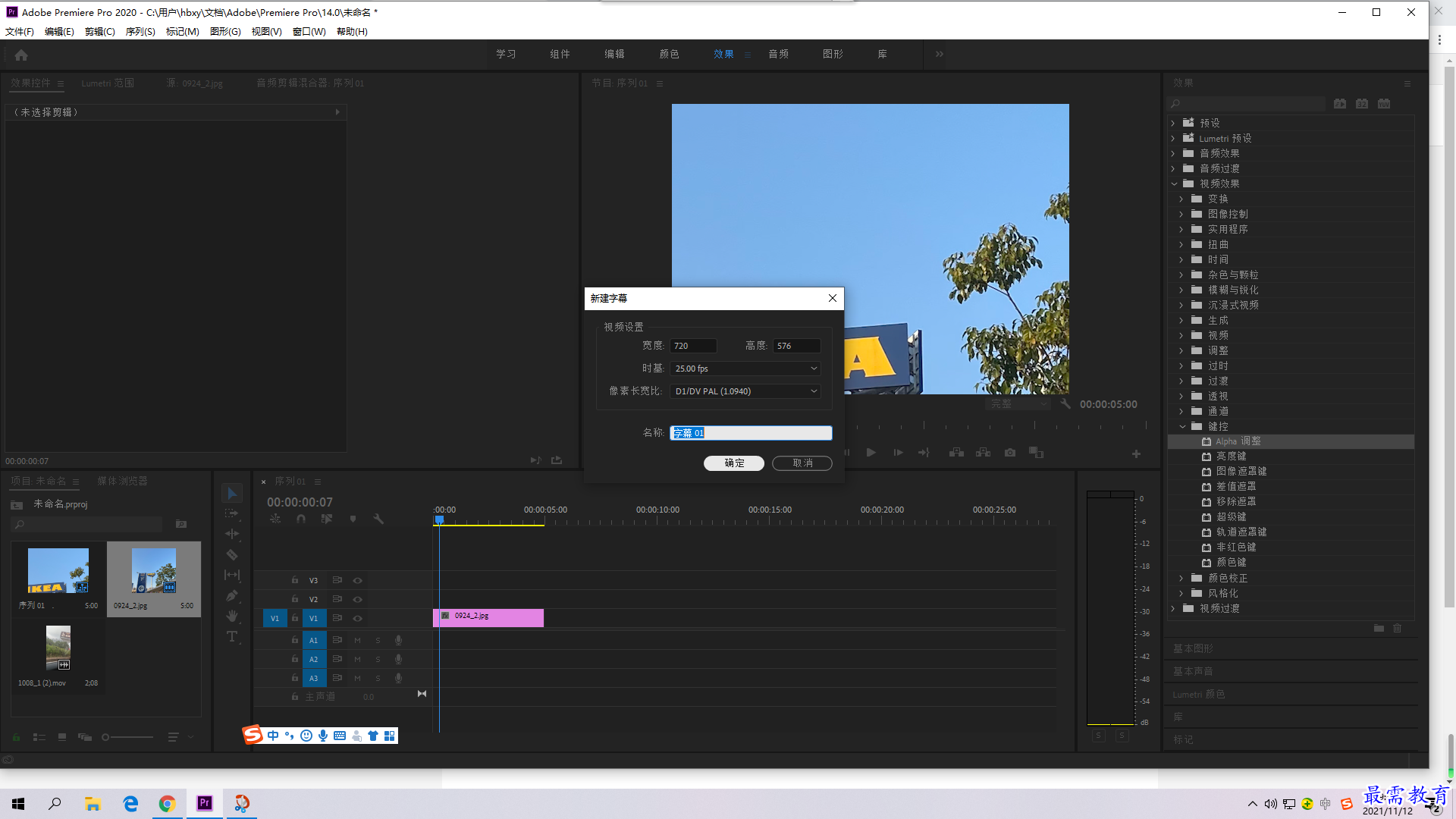1456x819 pixels.
Task: Click the Add Marker icon in timeline
Action: (x=353, y=519)
